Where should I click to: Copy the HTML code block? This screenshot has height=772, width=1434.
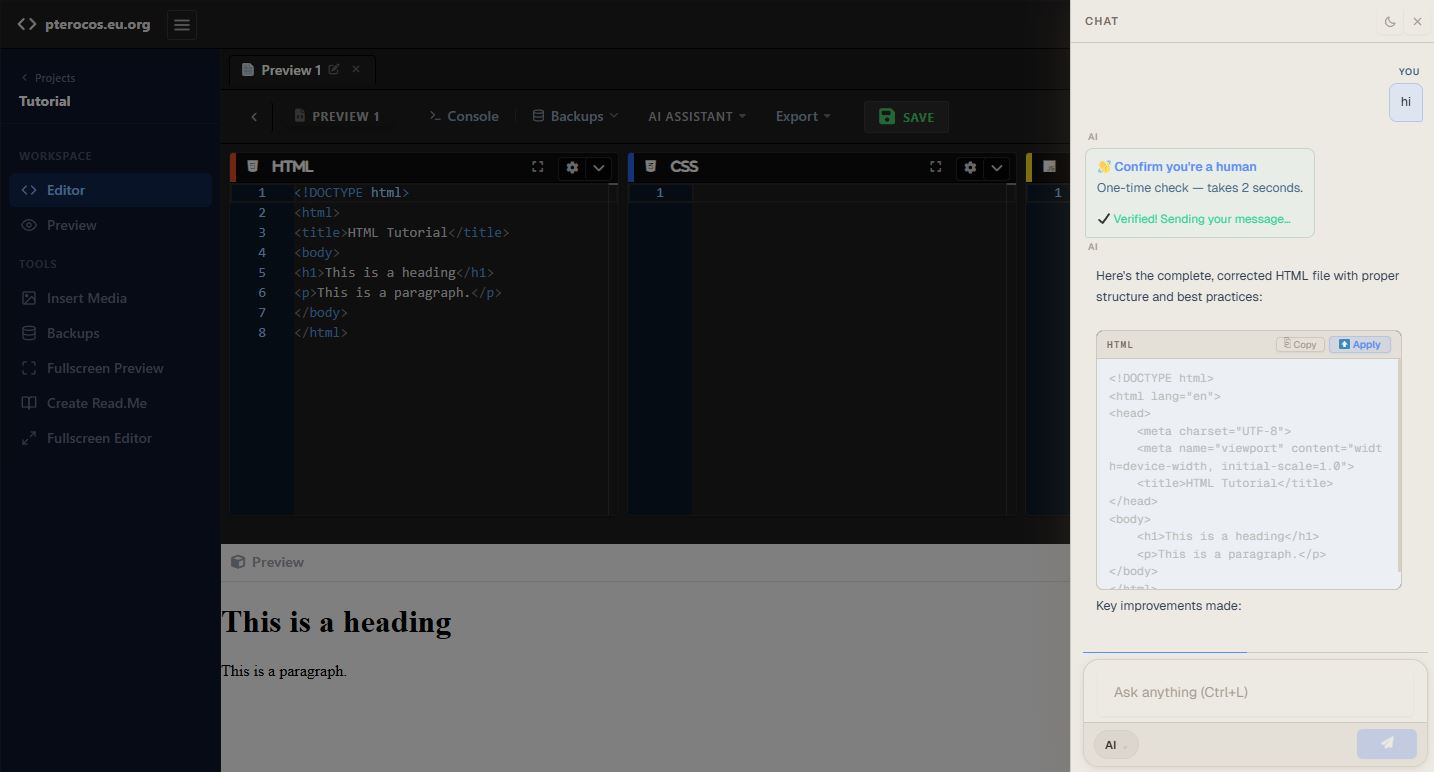1300,344
